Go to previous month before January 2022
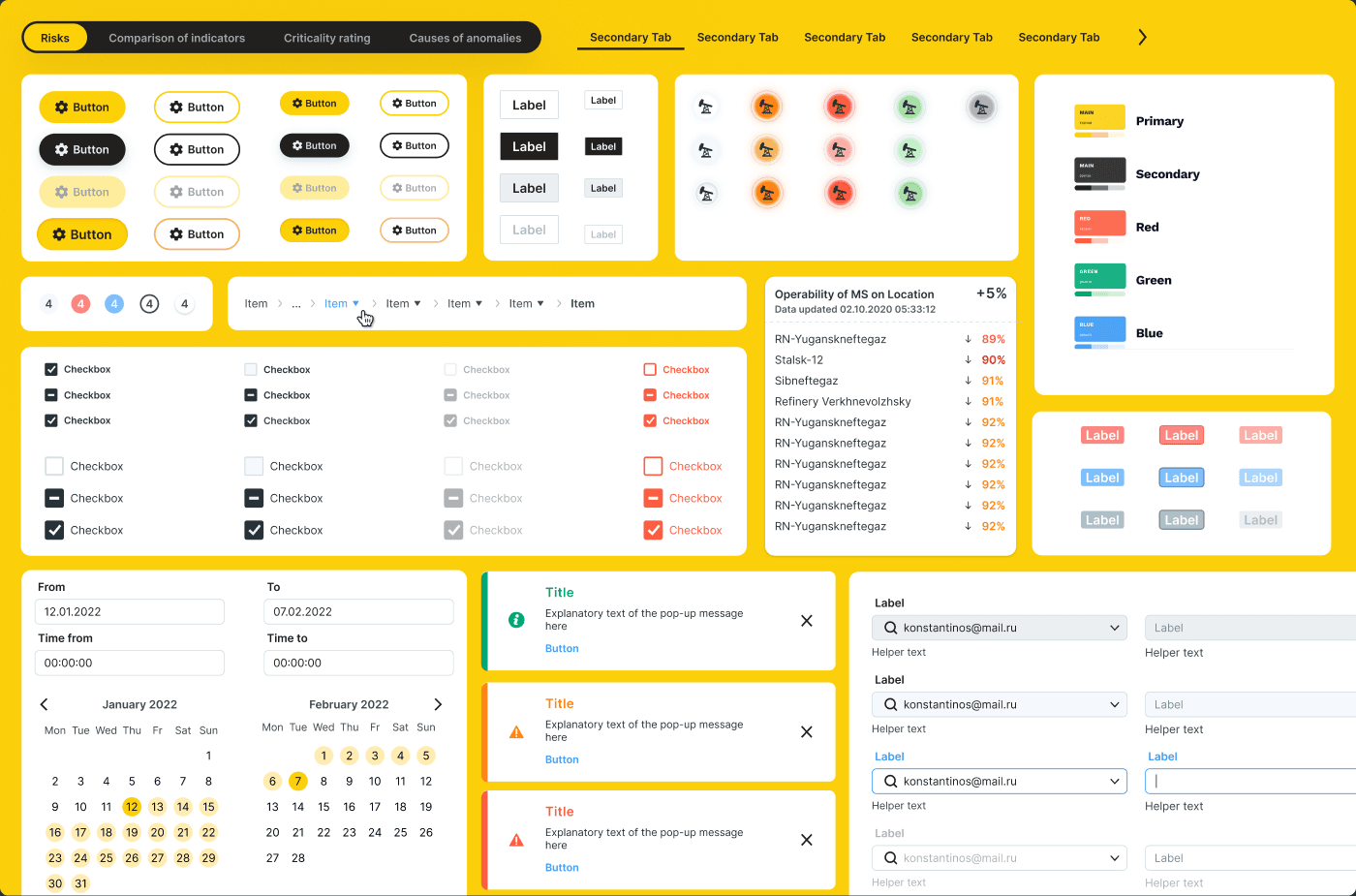 coord(44,704)
